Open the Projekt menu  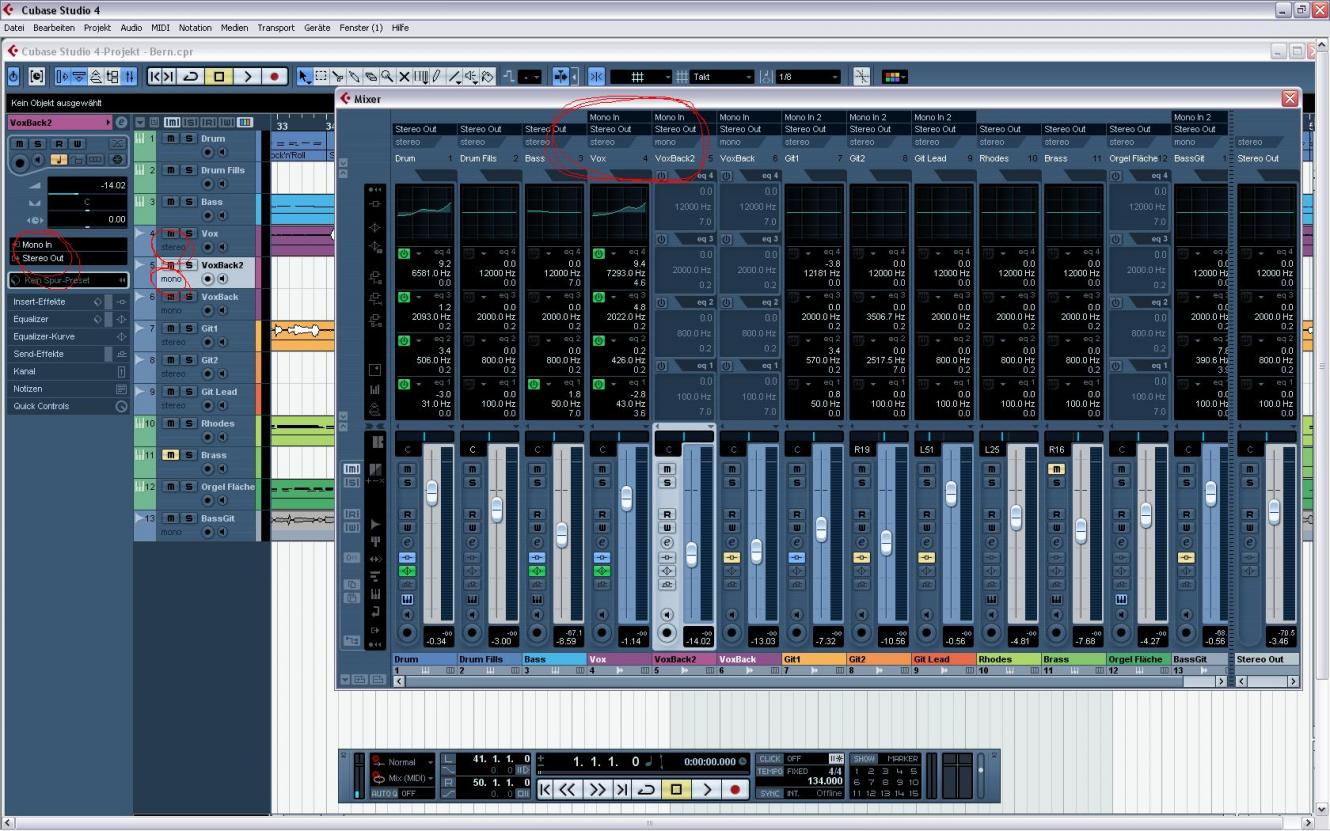pos(97,28)
